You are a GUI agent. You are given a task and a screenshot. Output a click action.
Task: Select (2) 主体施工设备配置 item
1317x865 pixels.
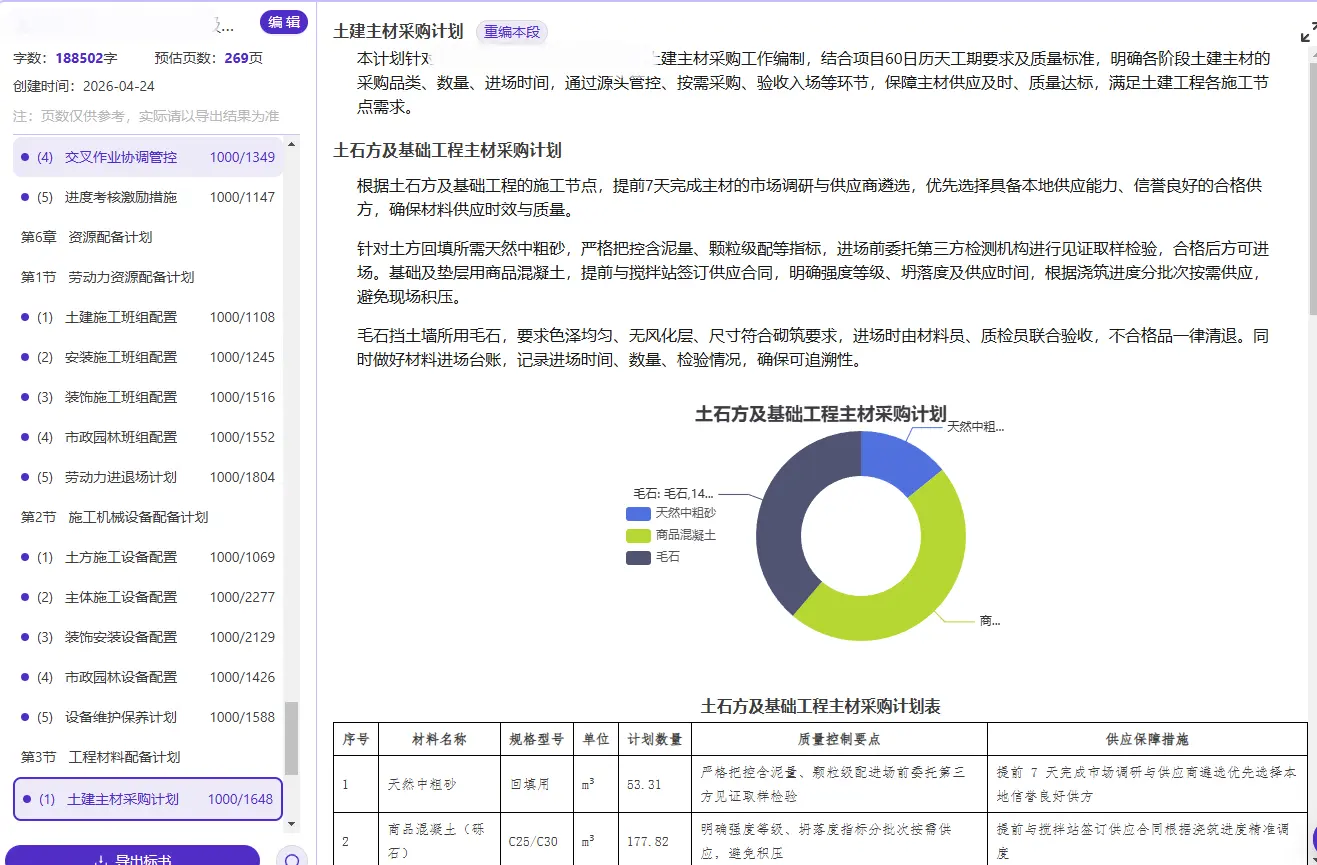click(x=148, y=597)
